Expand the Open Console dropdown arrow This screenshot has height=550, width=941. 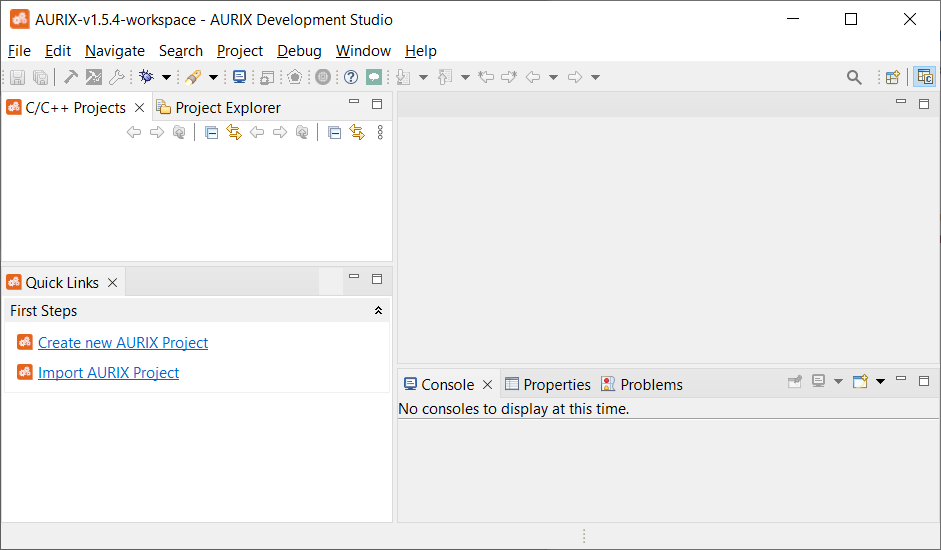(x=880, y=382)
